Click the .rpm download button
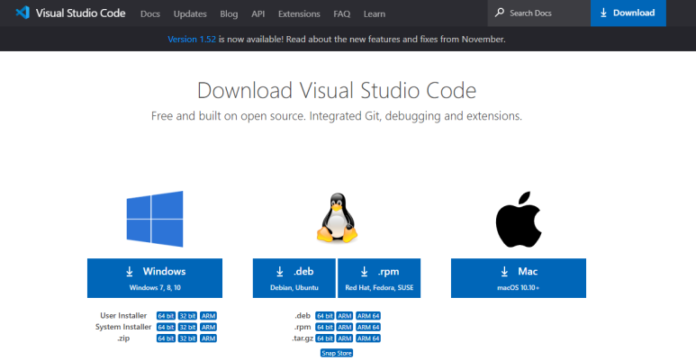The height and width of the screenshot is (361, 696). (379, 278)
